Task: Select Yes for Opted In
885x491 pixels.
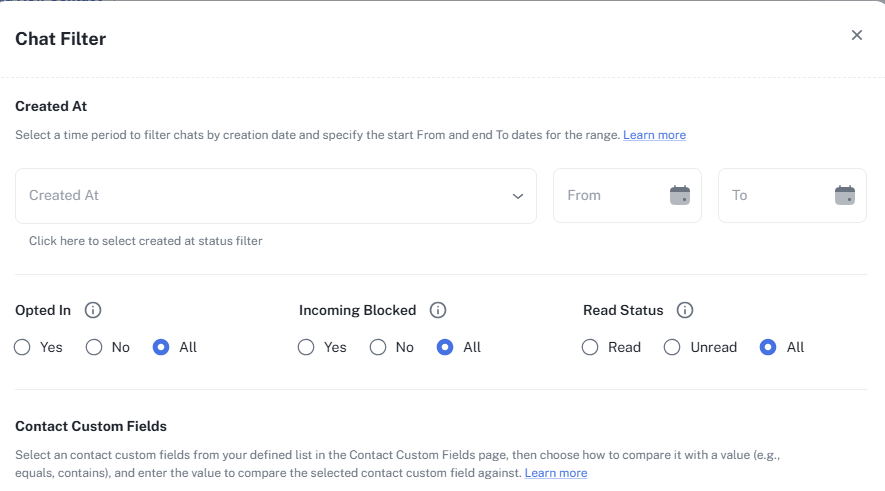Action: pos(23,347)
